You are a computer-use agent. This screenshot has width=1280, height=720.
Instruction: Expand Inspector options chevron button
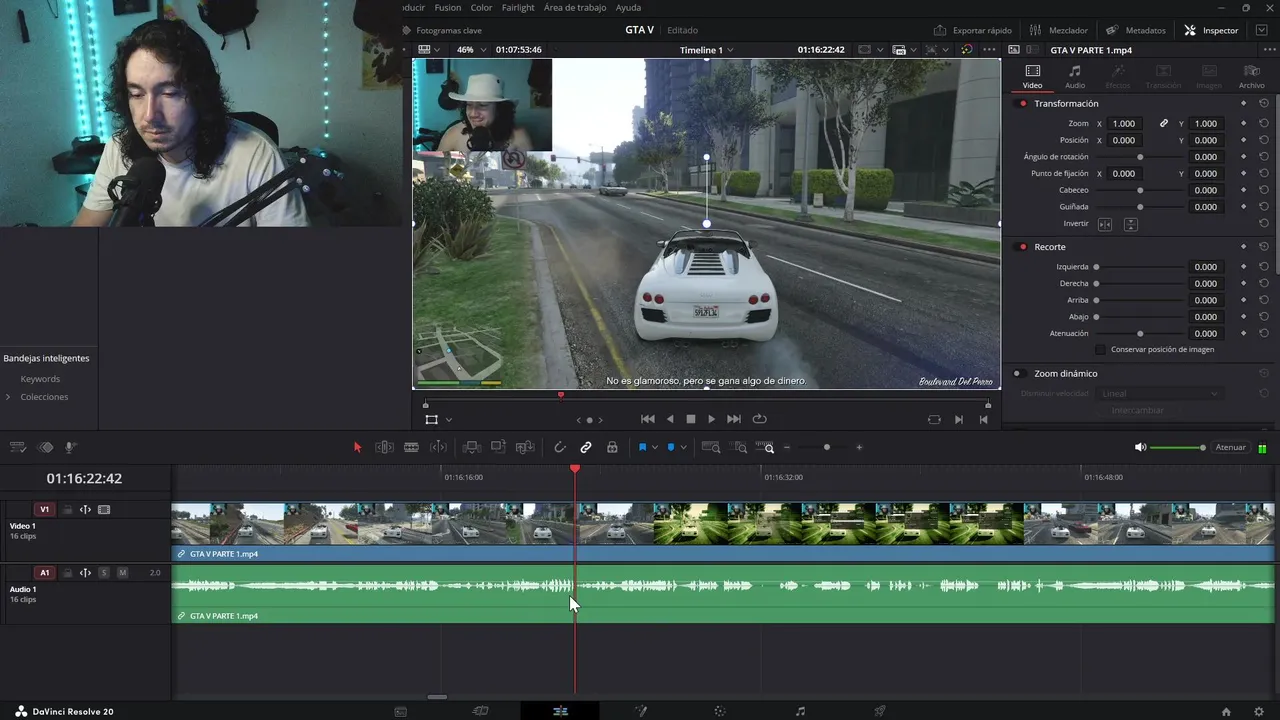[1262, 30]
